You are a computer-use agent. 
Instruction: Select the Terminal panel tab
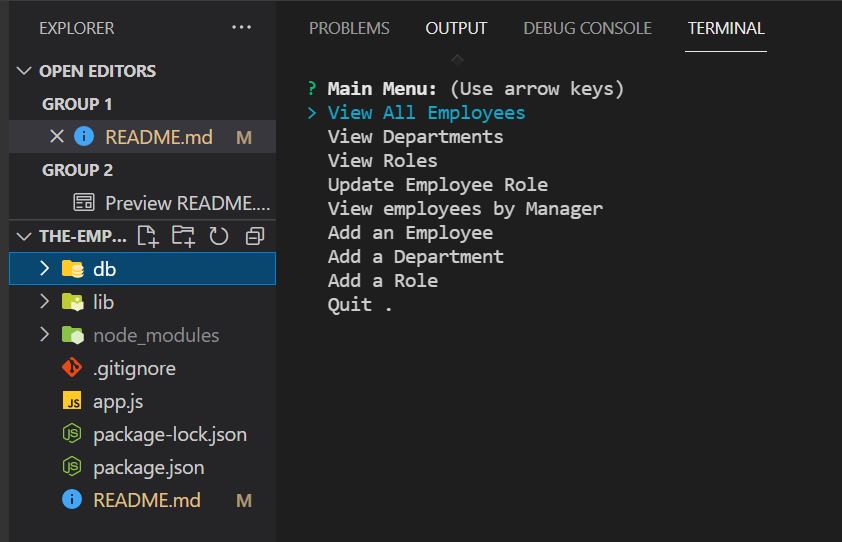(726, 28)
